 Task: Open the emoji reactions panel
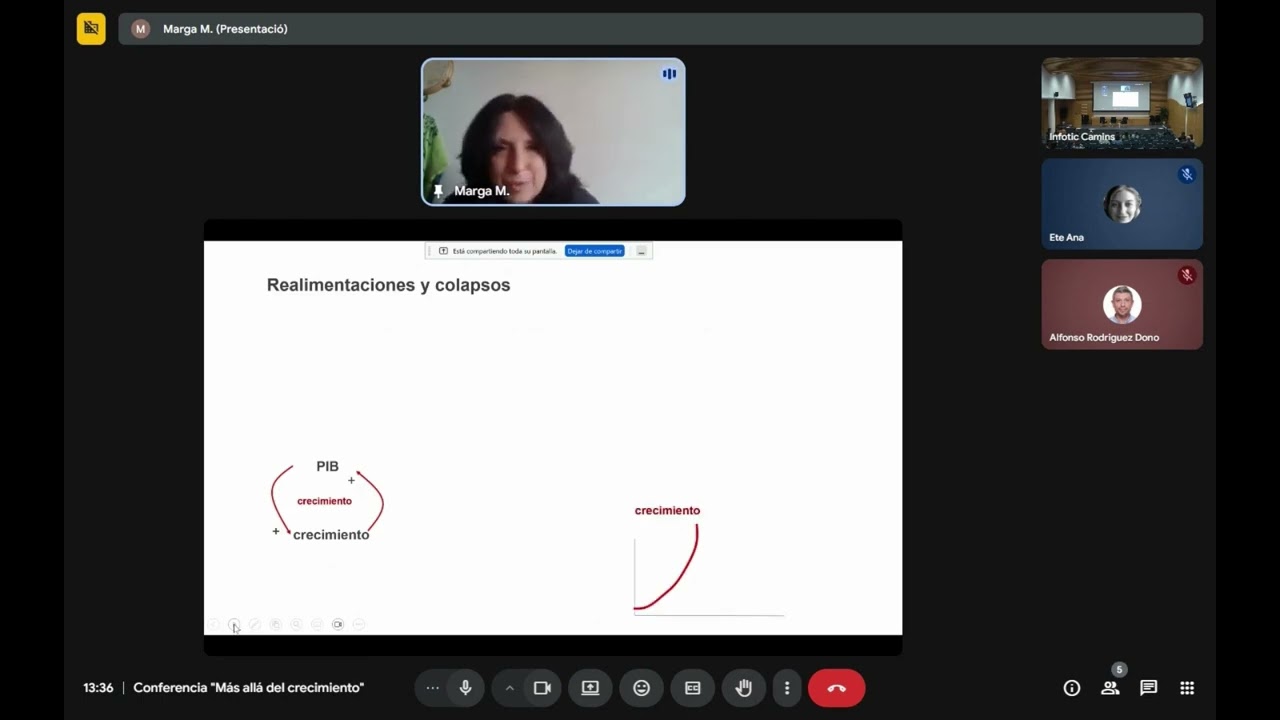tap(641, 688)
